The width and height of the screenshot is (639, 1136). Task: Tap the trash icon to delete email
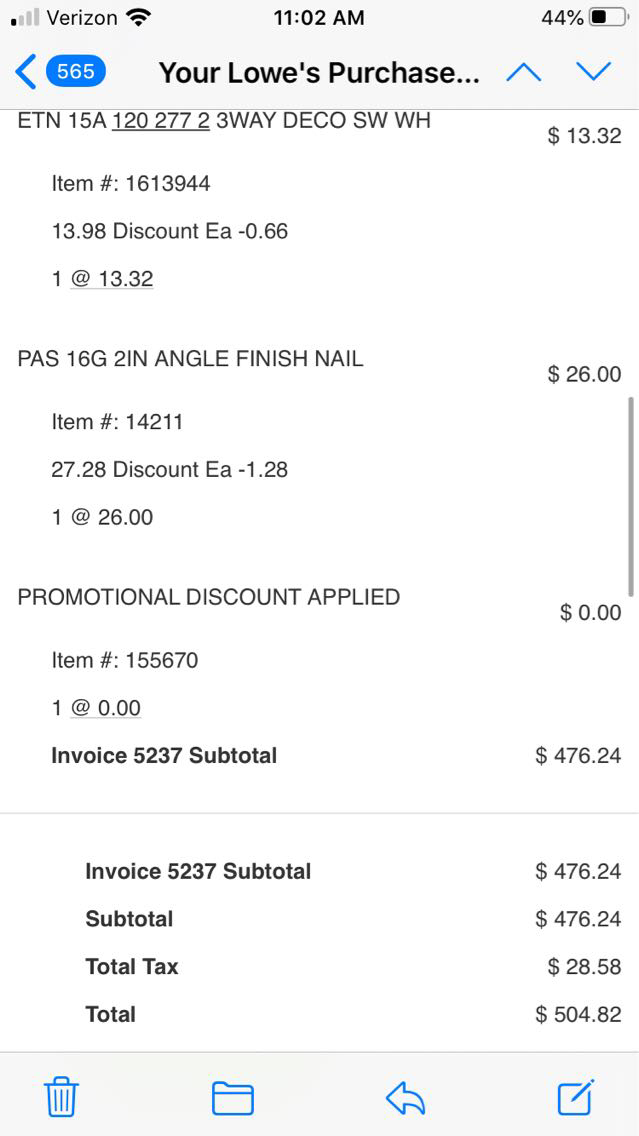click(61, 1098)
